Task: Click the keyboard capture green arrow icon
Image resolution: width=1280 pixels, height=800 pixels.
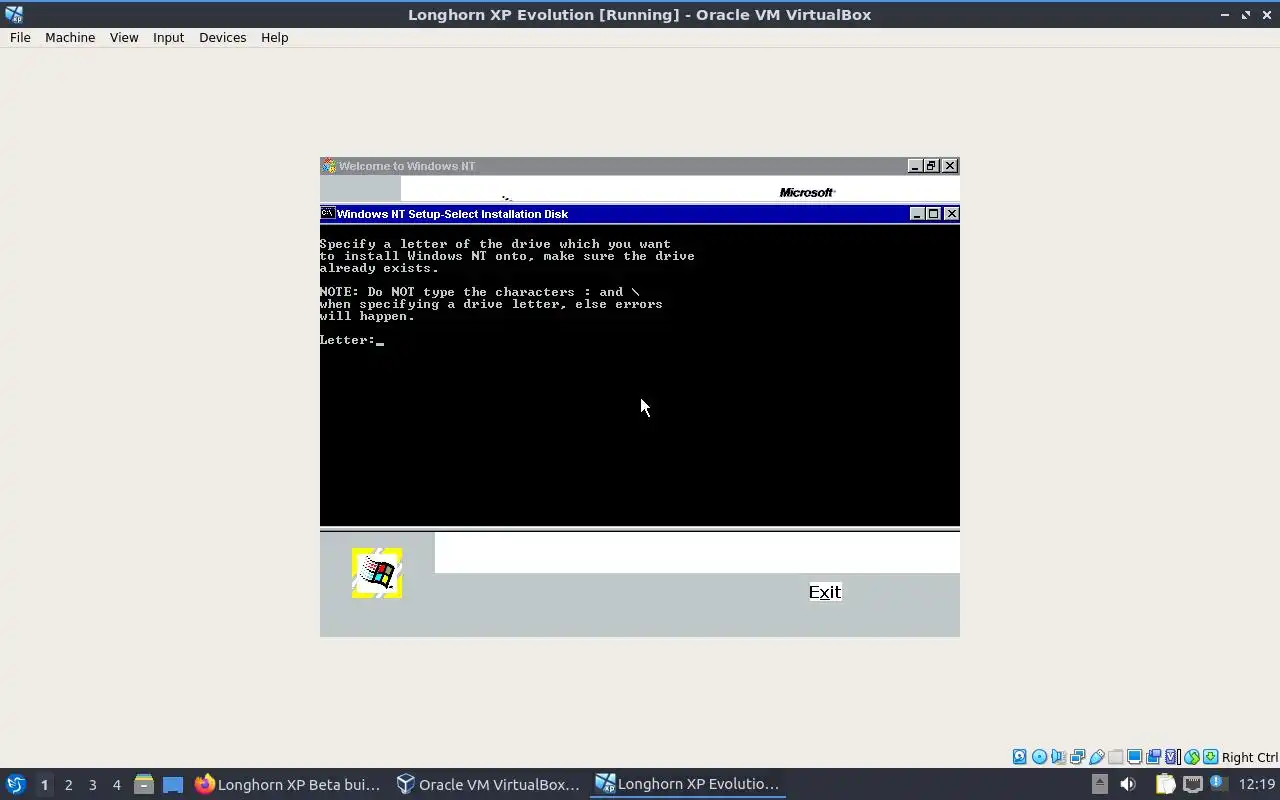Action: 1210,757
